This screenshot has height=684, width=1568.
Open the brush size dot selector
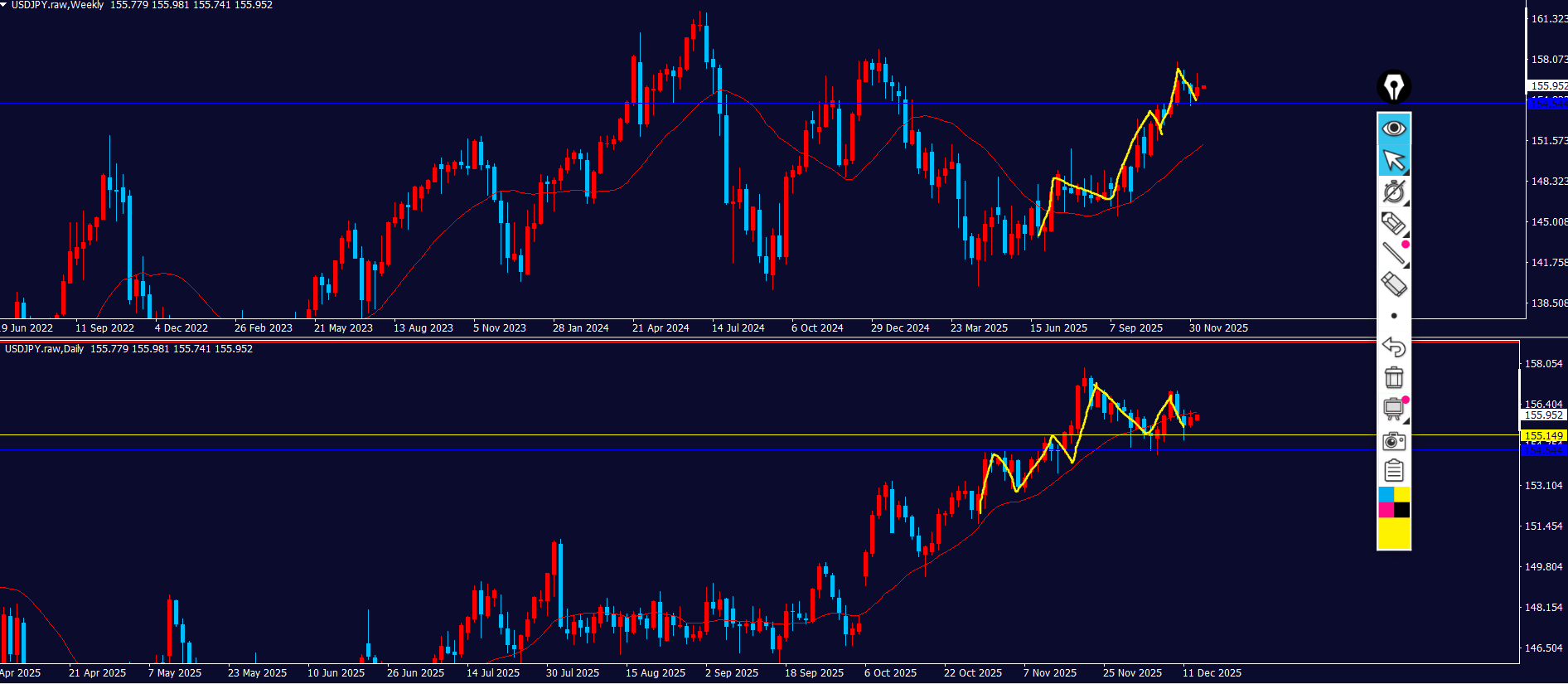(x=1394, y=316)
